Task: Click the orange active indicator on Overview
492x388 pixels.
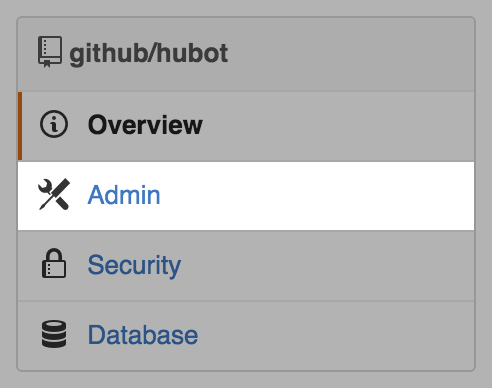Action: click(x=20, y=126)
